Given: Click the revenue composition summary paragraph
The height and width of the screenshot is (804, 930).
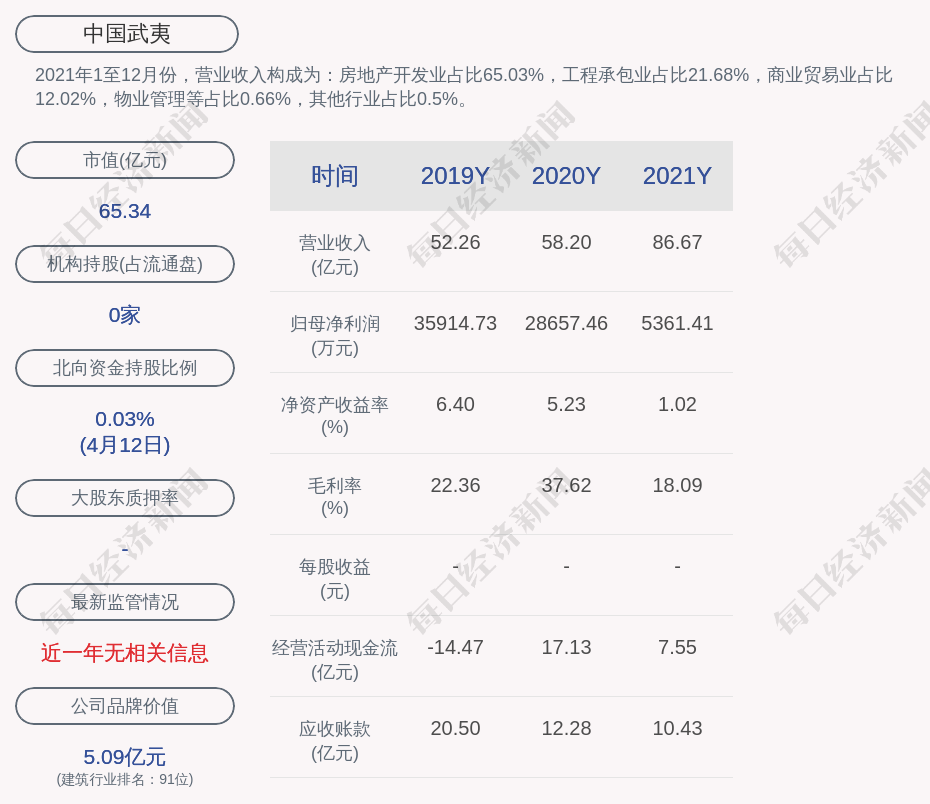Looking at the screenshot, I should coord(464,87).
